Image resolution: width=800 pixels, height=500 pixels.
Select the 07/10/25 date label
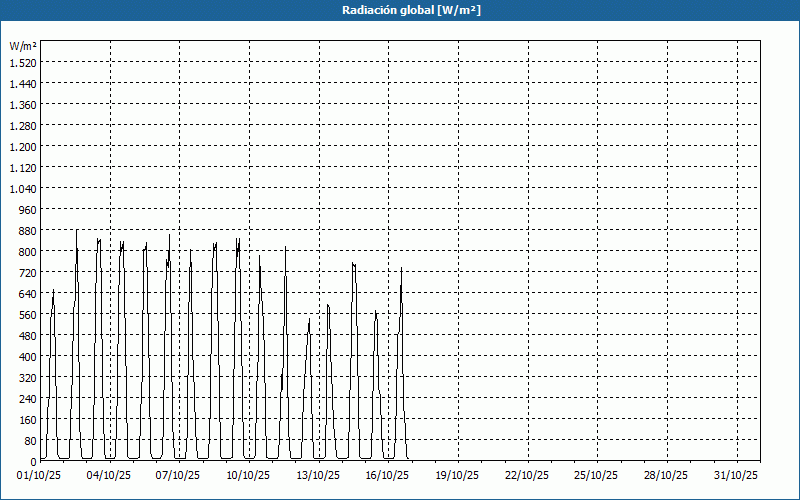[x=180, y=476]
